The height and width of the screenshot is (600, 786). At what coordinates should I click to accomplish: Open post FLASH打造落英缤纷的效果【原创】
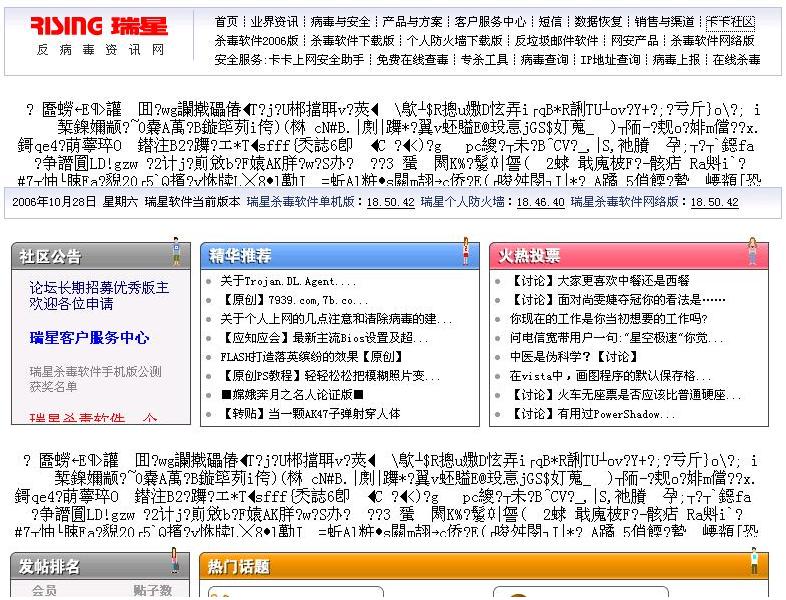[312, 357]
